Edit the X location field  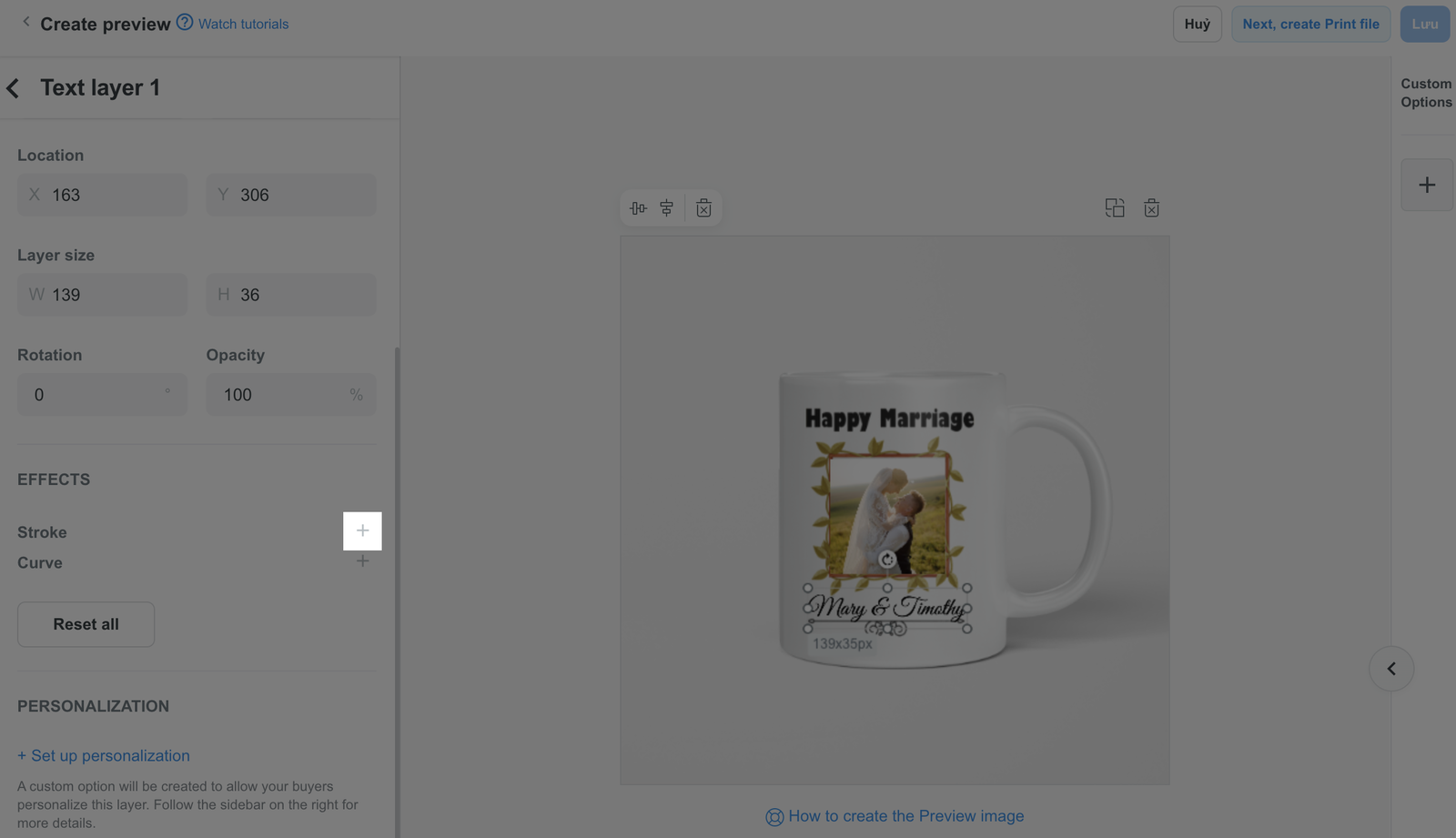(102, 195)
